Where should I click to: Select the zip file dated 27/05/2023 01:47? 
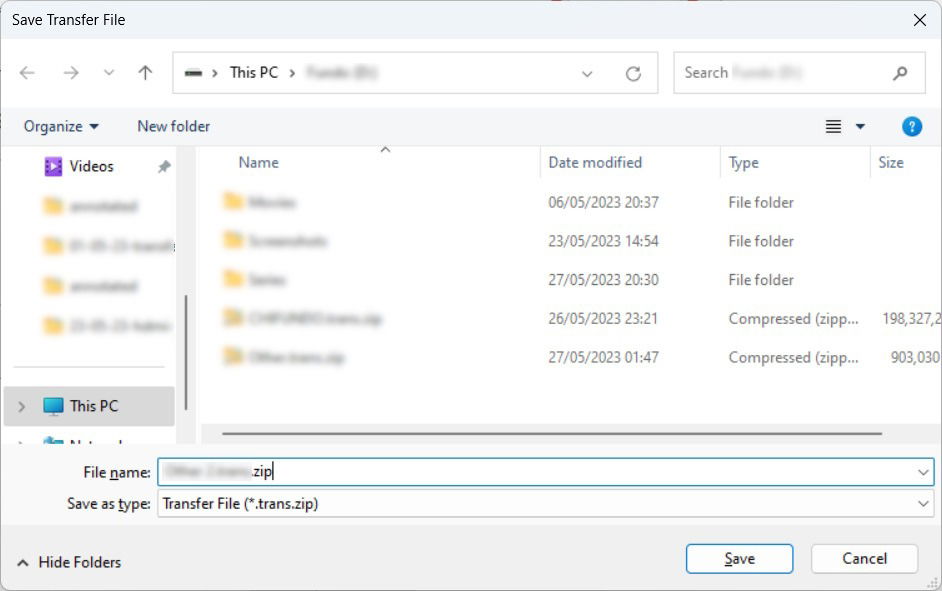pos(571,357)
